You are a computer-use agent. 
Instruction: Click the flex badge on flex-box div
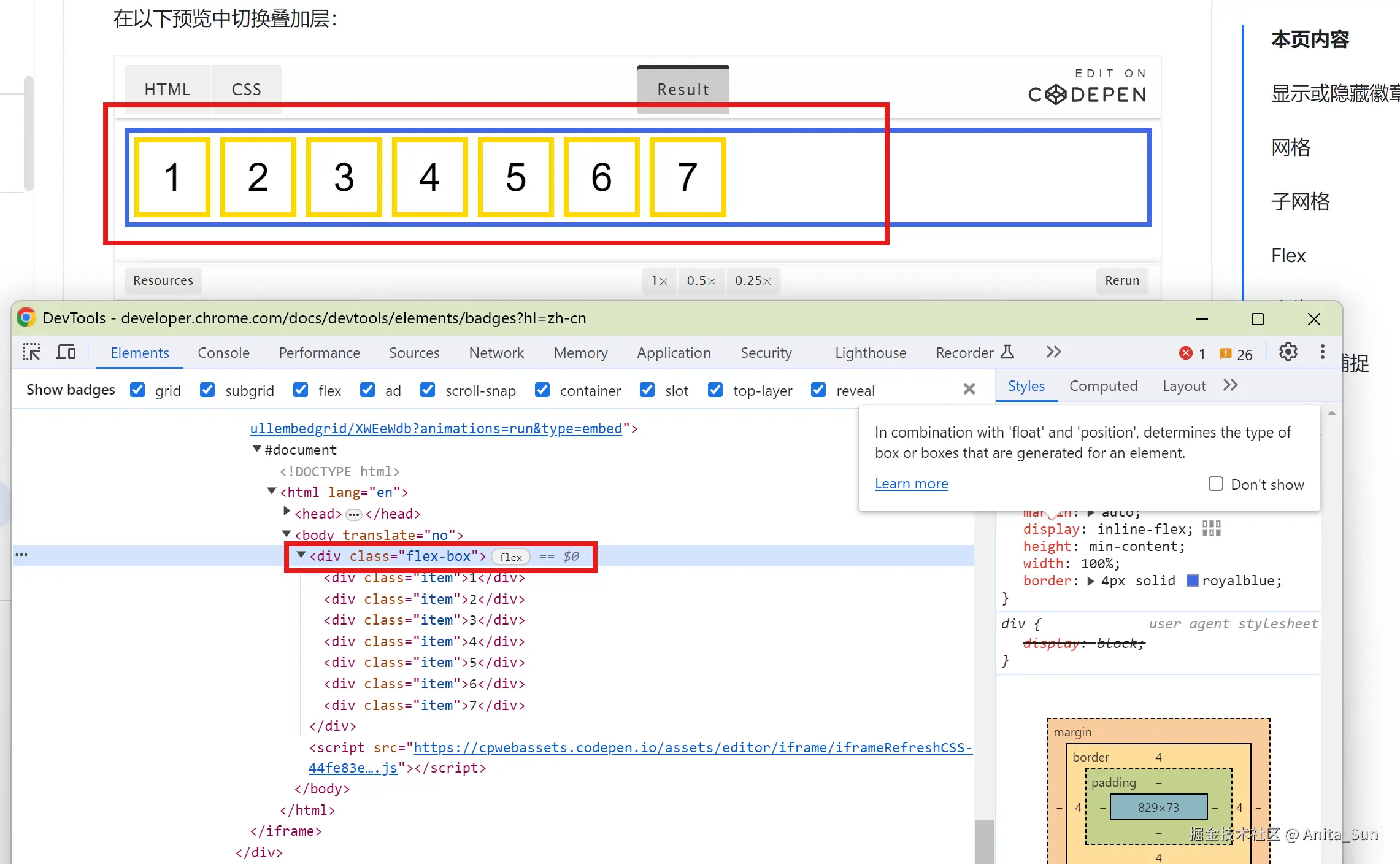click(510, 557)
